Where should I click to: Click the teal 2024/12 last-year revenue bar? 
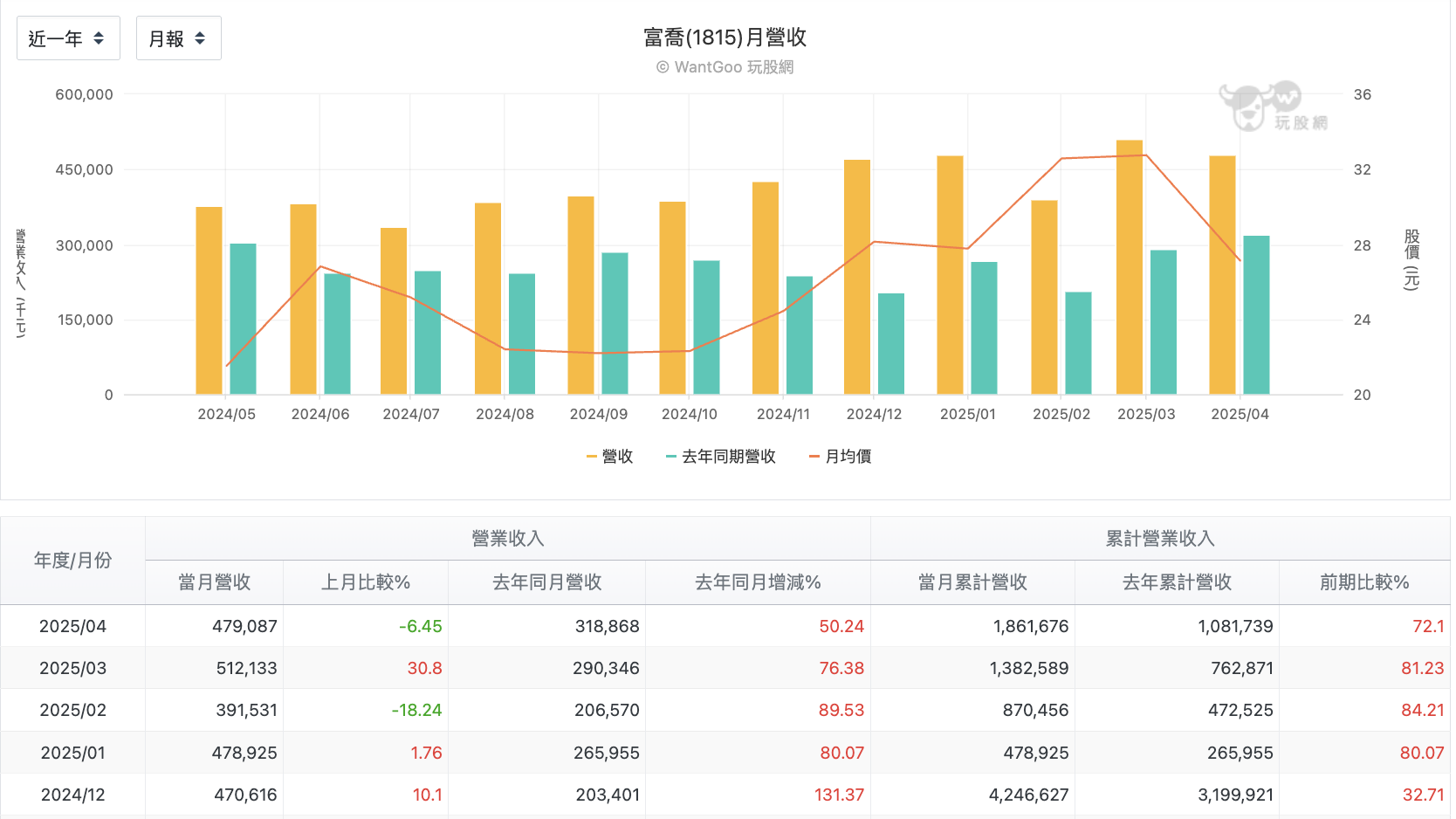[891, 344]
